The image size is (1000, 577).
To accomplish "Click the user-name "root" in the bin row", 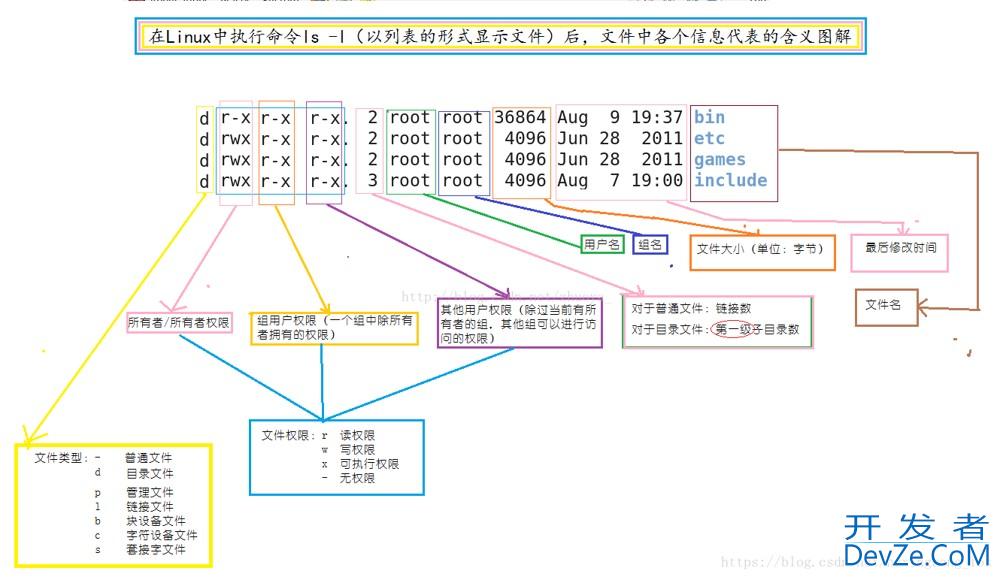I will tap(409, 117).
